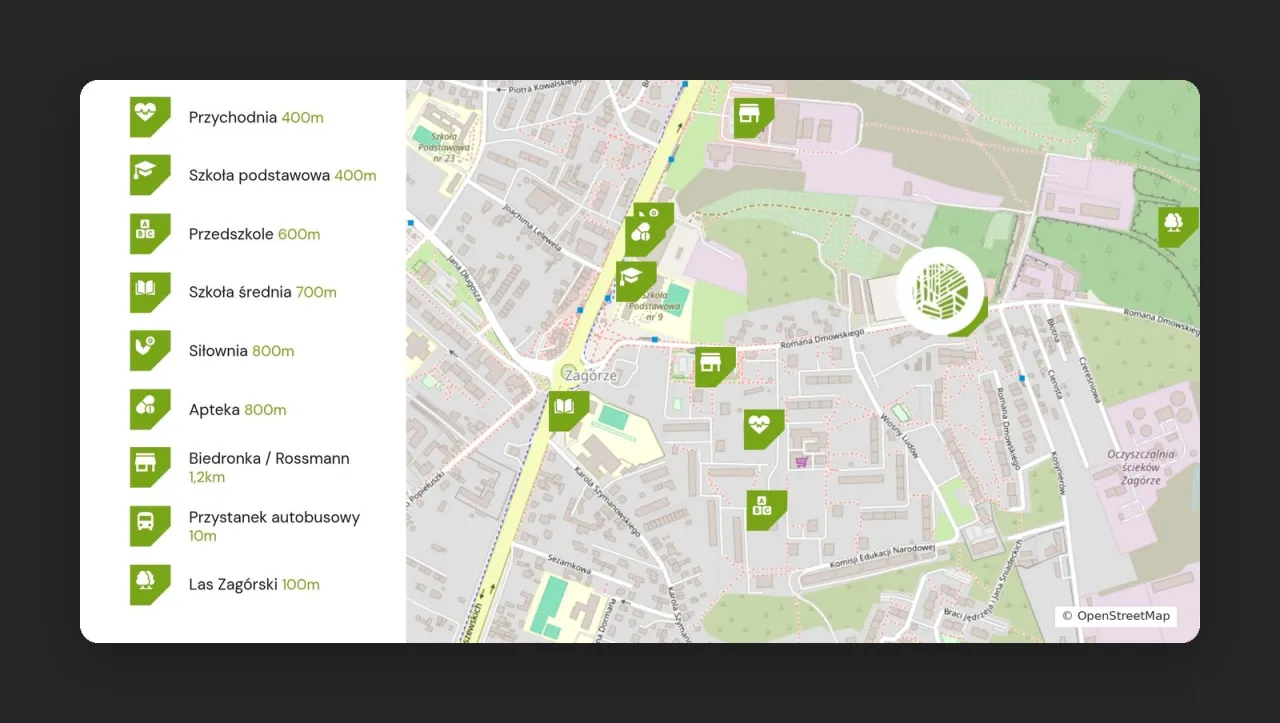Click the tree icon beside Las Zagórski
The height and width of the screenshot is (723, 1280).
coord(150,584)
